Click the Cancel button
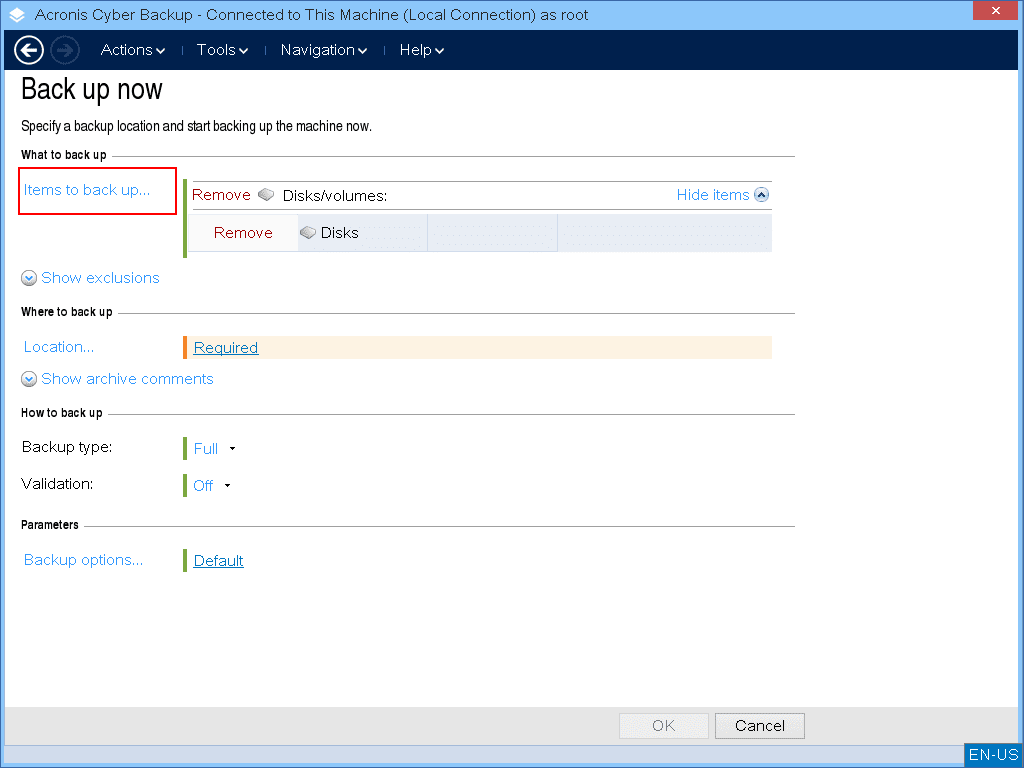Screen dimensions: 1024x768 [x=760, y=726]
